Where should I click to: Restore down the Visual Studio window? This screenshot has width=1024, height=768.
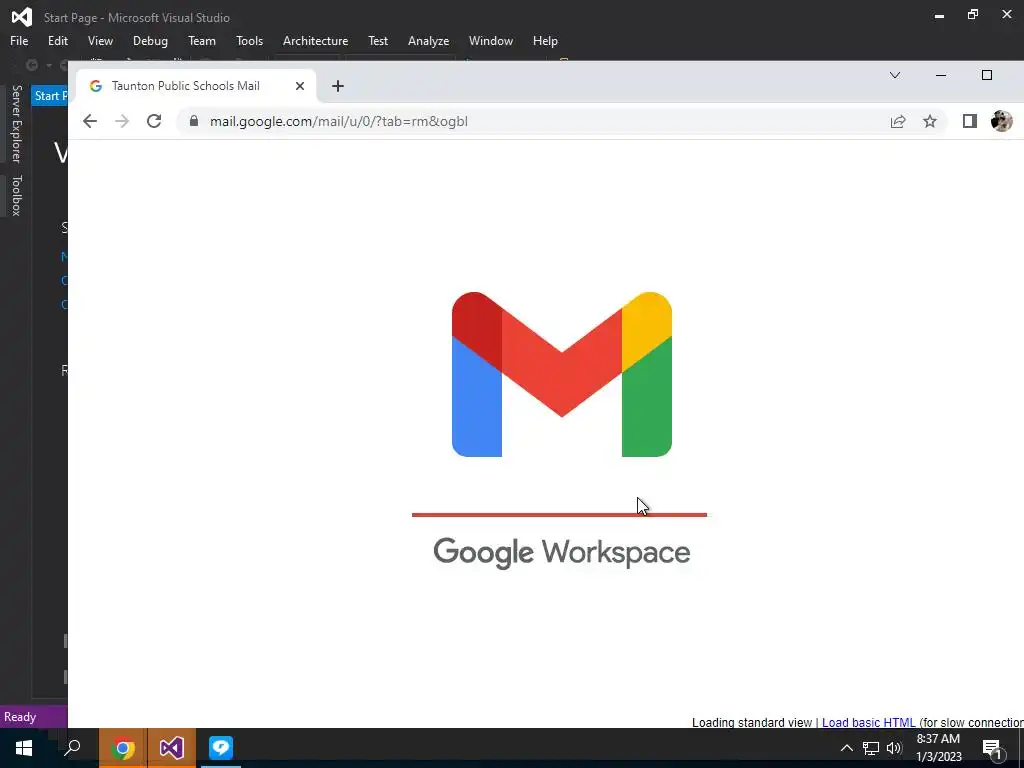[x=973, y=14]
